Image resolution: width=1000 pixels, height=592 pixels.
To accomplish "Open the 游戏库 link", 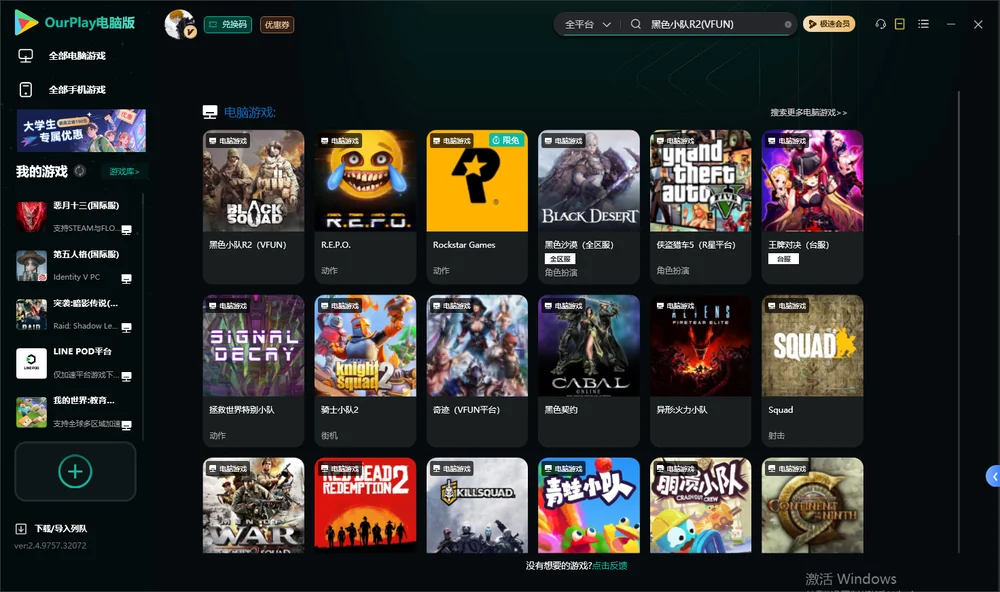I will pyautogui.click(x=124, y=172).
